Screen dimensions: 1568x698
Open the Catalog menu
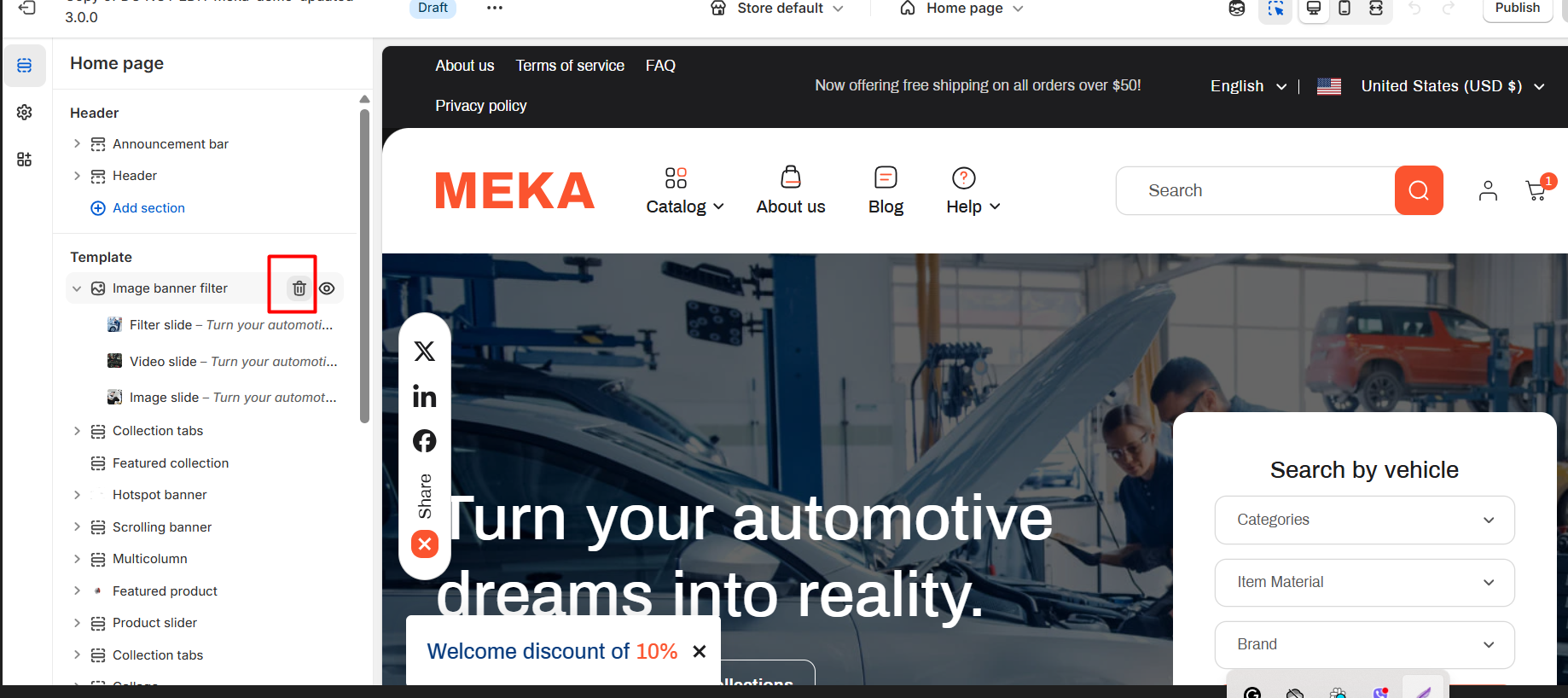685,191
